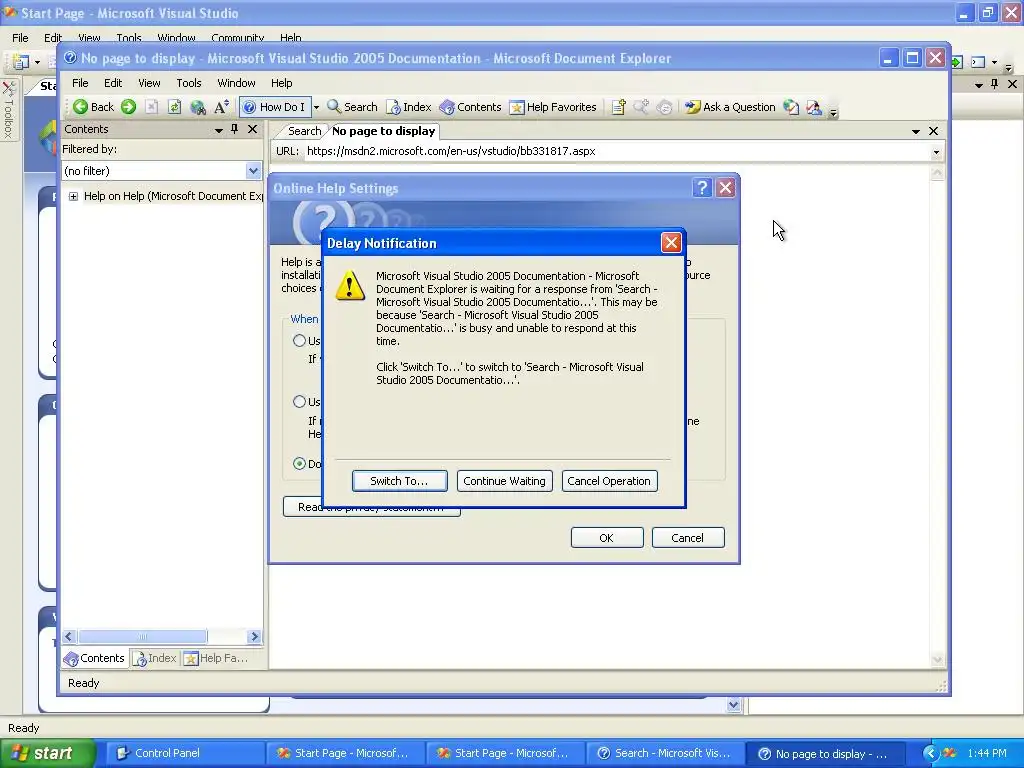Viewport: 1024px width, 768px height.
Task: Click the globe Home icon in toolbar
Action: click(x=198, y=107)
